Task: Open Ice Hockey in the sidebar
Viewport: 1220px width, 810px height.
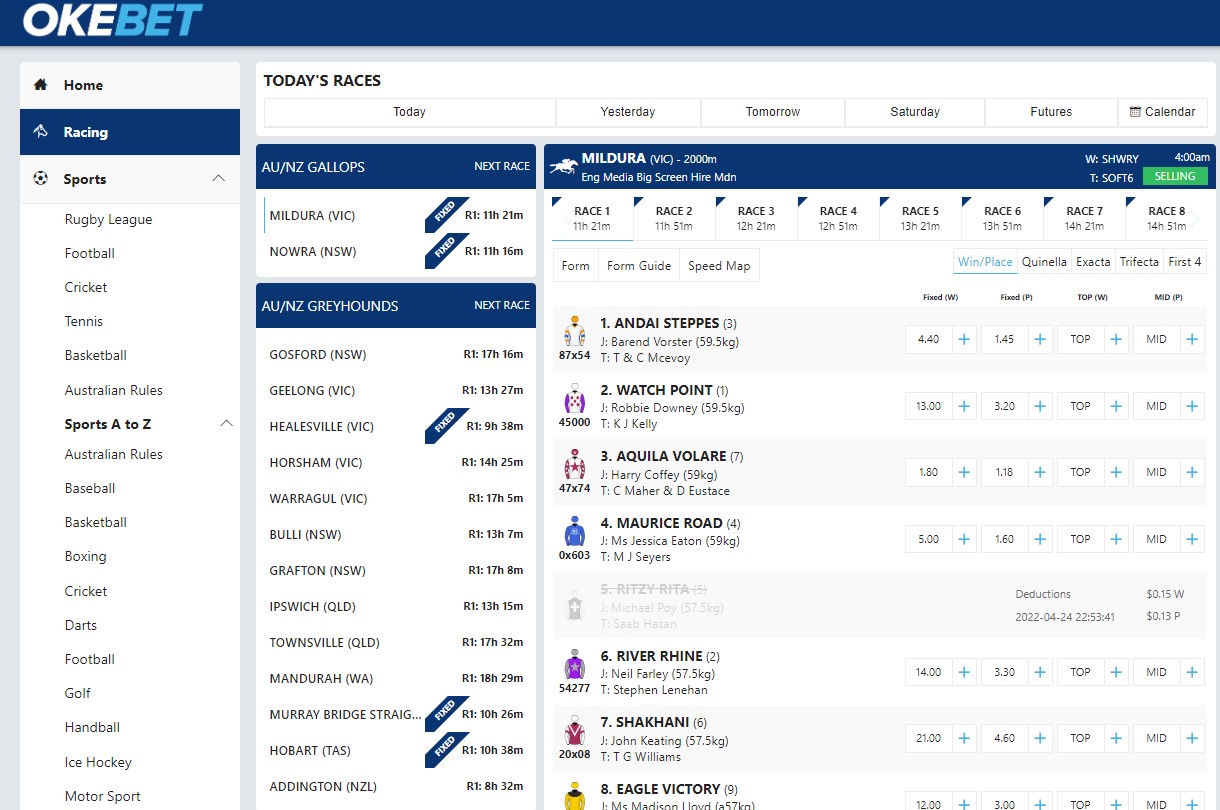Action: coord(98,762)
